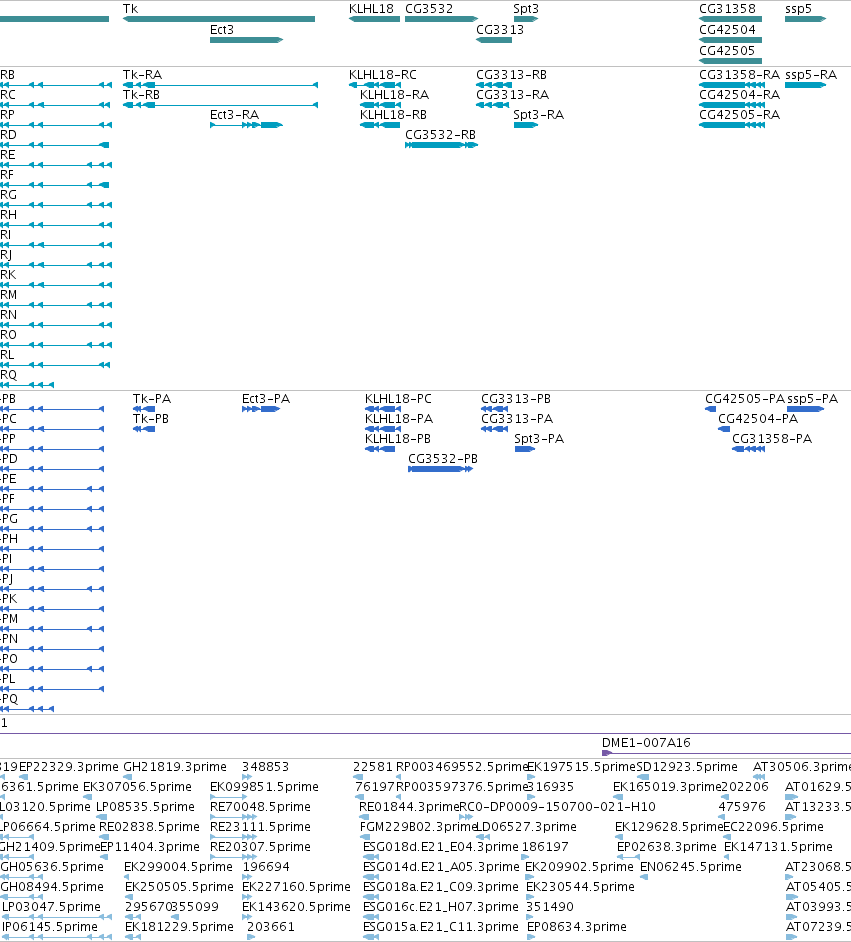Select the RP003469552.5prime EST label
The height and width of the screenshot is (942, 851).
(x=461, y=767)
